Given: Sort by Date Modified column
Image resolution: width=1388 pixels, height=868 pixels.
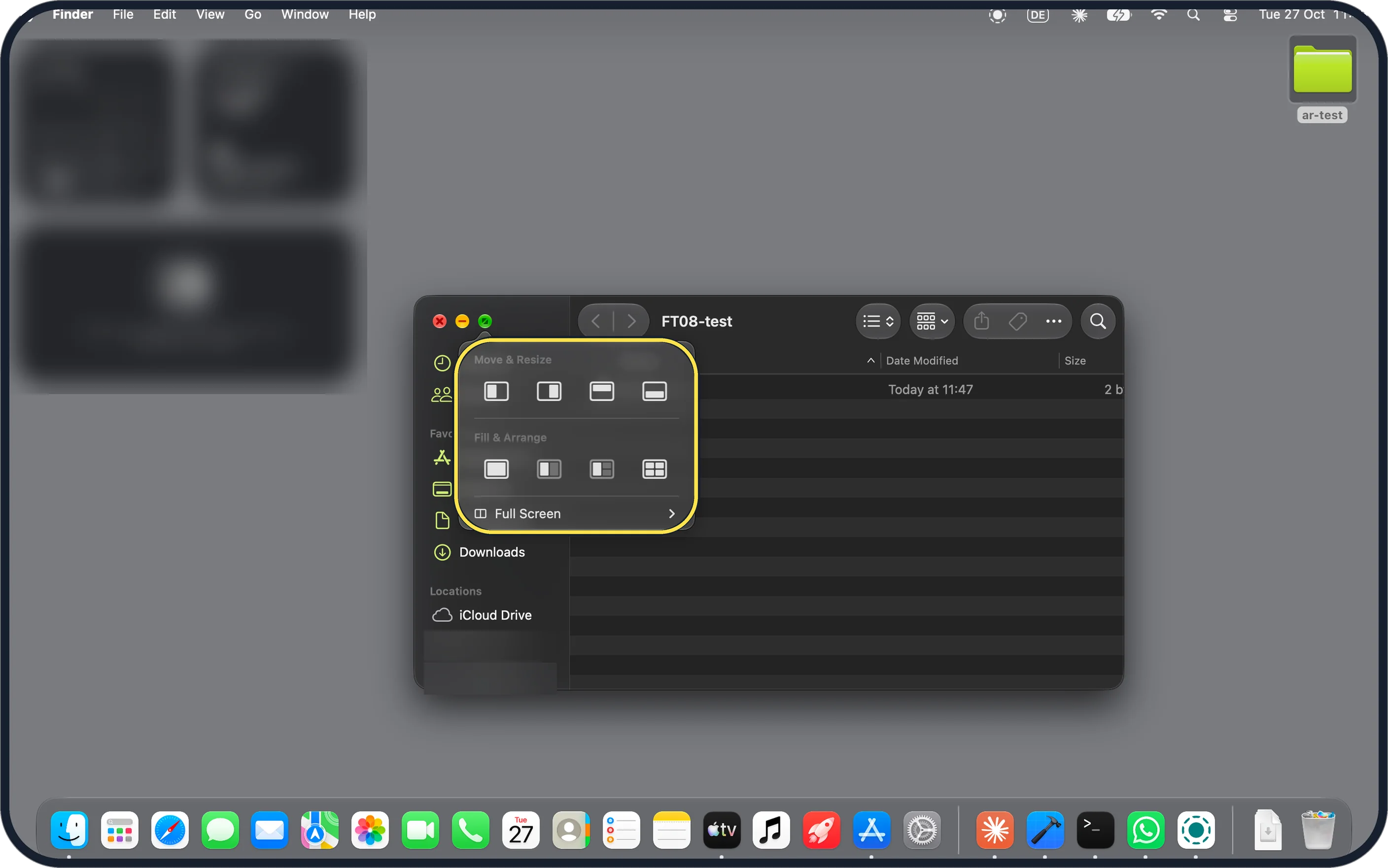Looking at the screenshot, I should pos(922,361).
